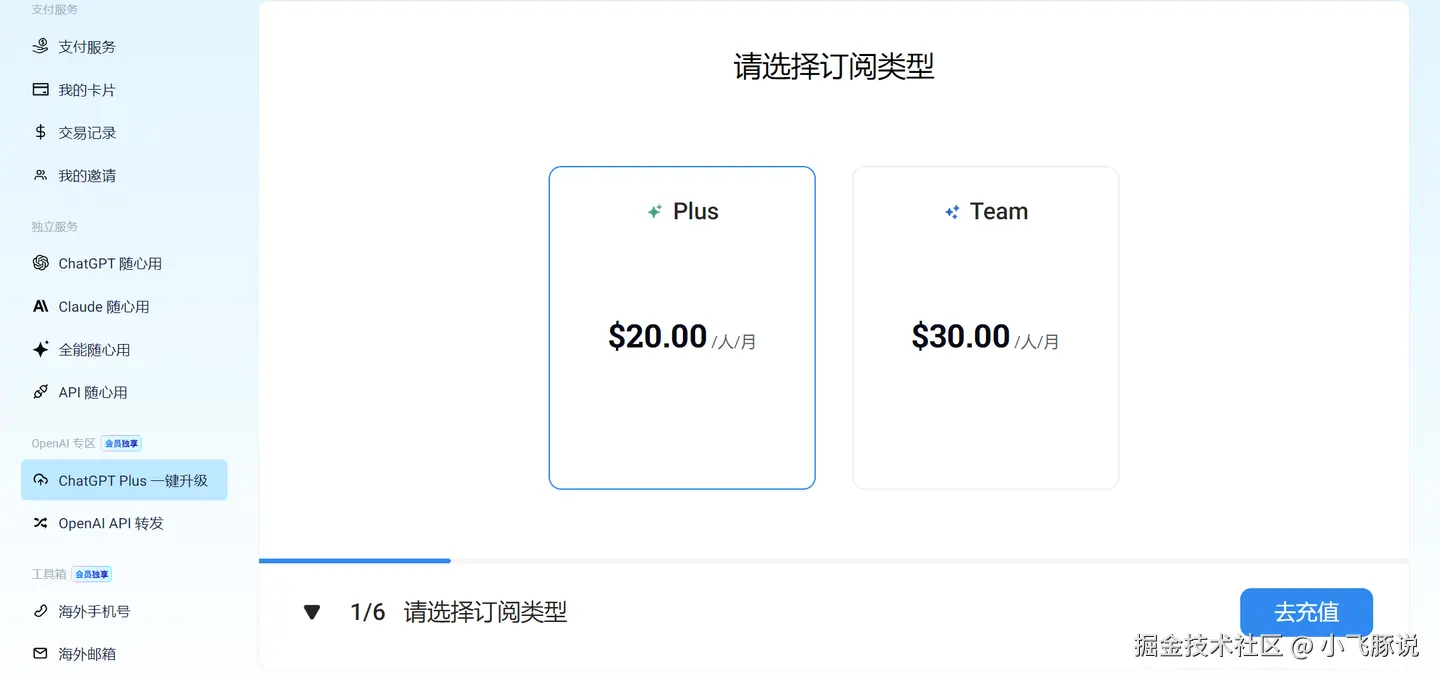Screen dimensions: 1440x680
Task: Click the blue step progress bar
Action: [354, 561]
